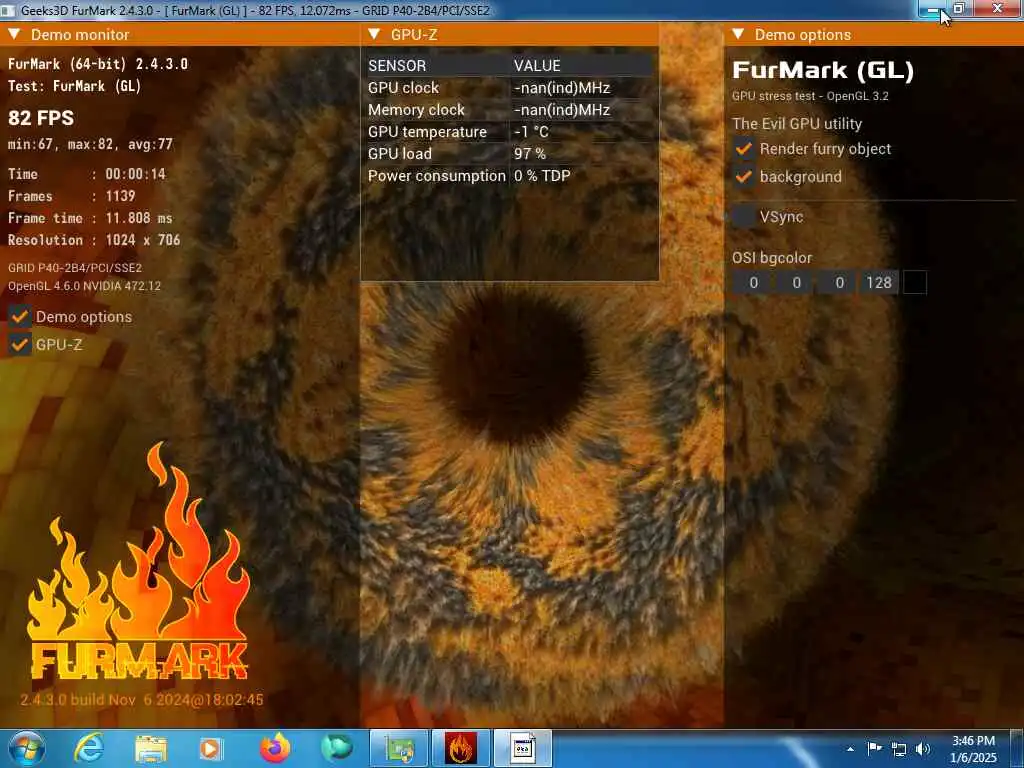Click the FurMark flame logo

point(138,562)
